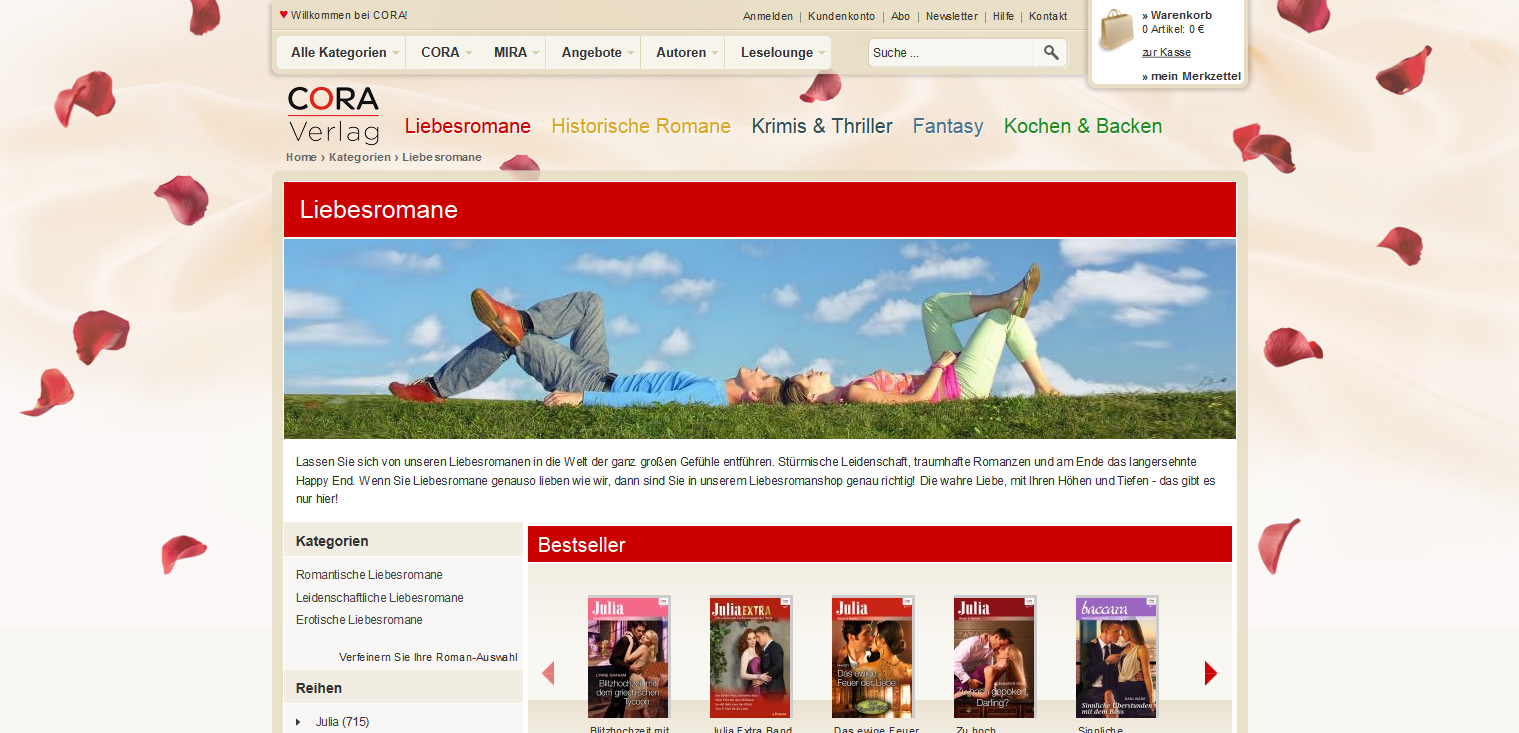
Task: Open the Julia Extra book cover
Action: click(751, 657)
